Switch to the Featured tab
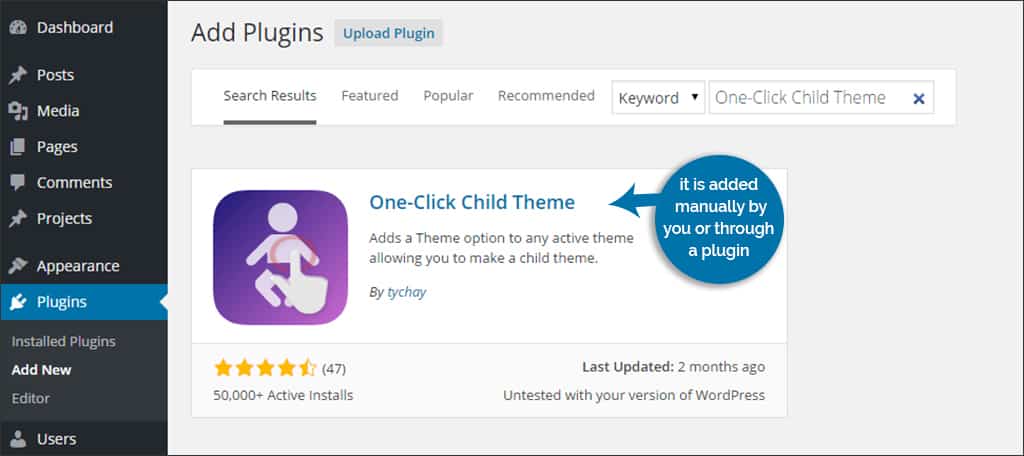The width and height of the screenshot is (1024, 456). pos(369,96)
